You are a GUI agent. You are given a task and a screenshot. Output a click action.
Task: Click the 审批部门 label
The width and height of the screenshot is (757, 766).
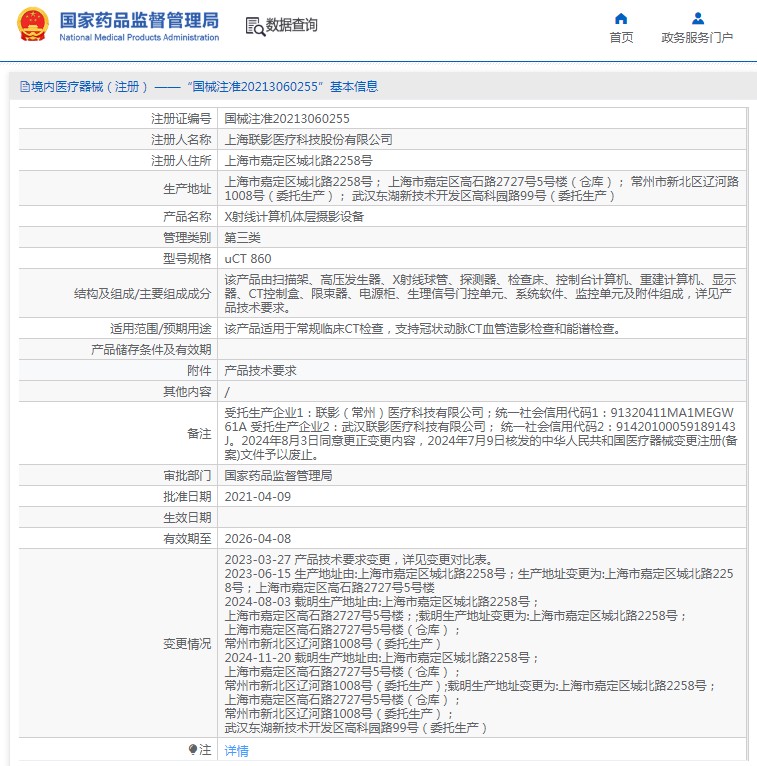pyautogui.click(x=187, y=476)
